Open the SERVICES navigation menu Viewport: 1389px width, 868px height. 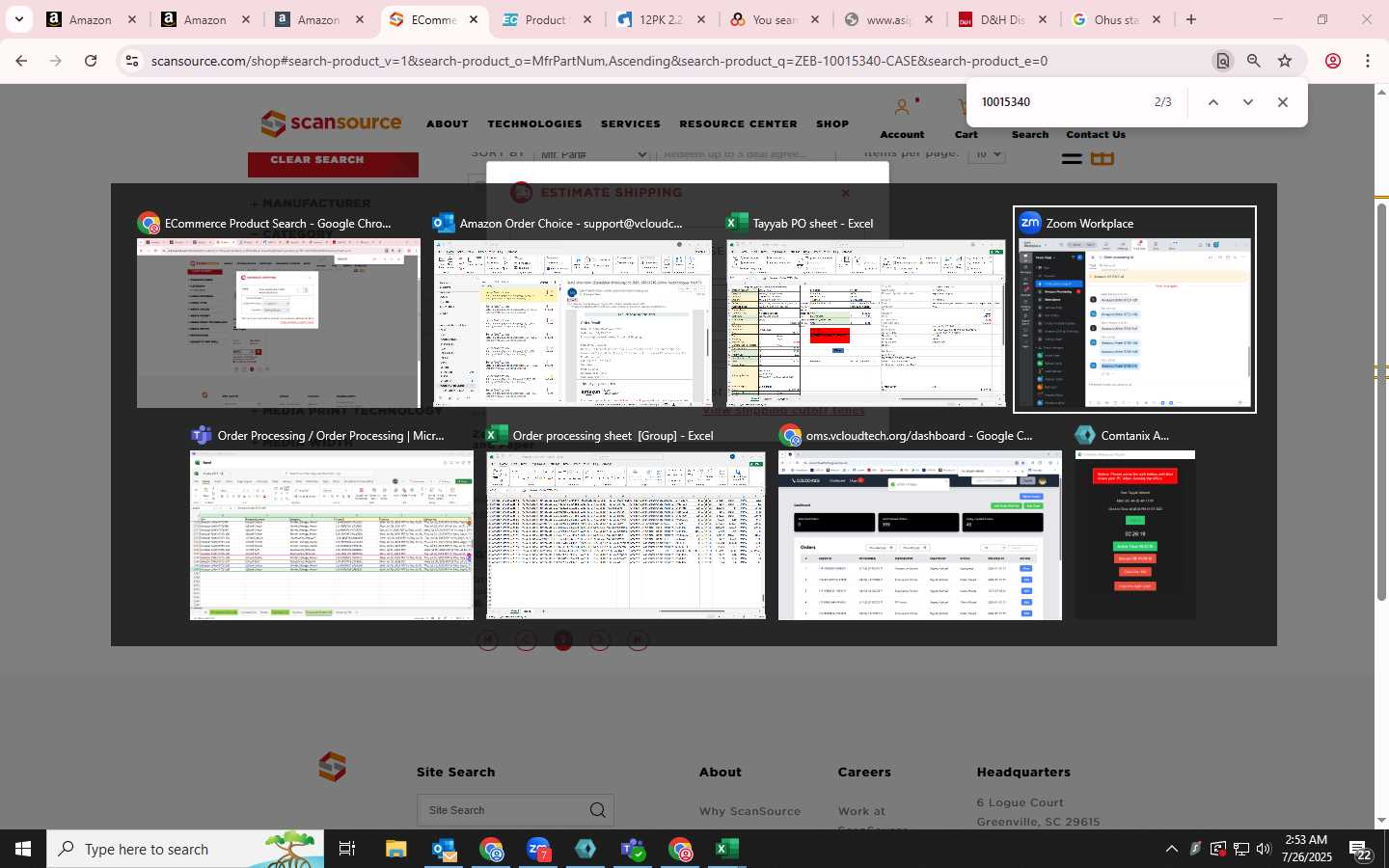[x=631, y=124]
